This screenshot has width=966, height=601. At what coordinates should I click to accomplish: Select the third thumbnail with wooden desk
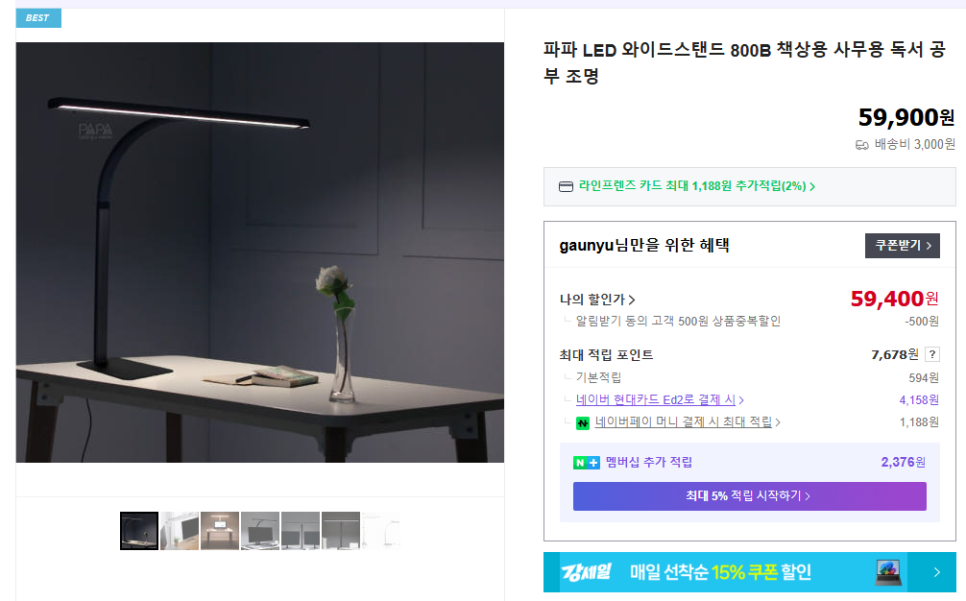pyautogui.click(x=220, y=530)
